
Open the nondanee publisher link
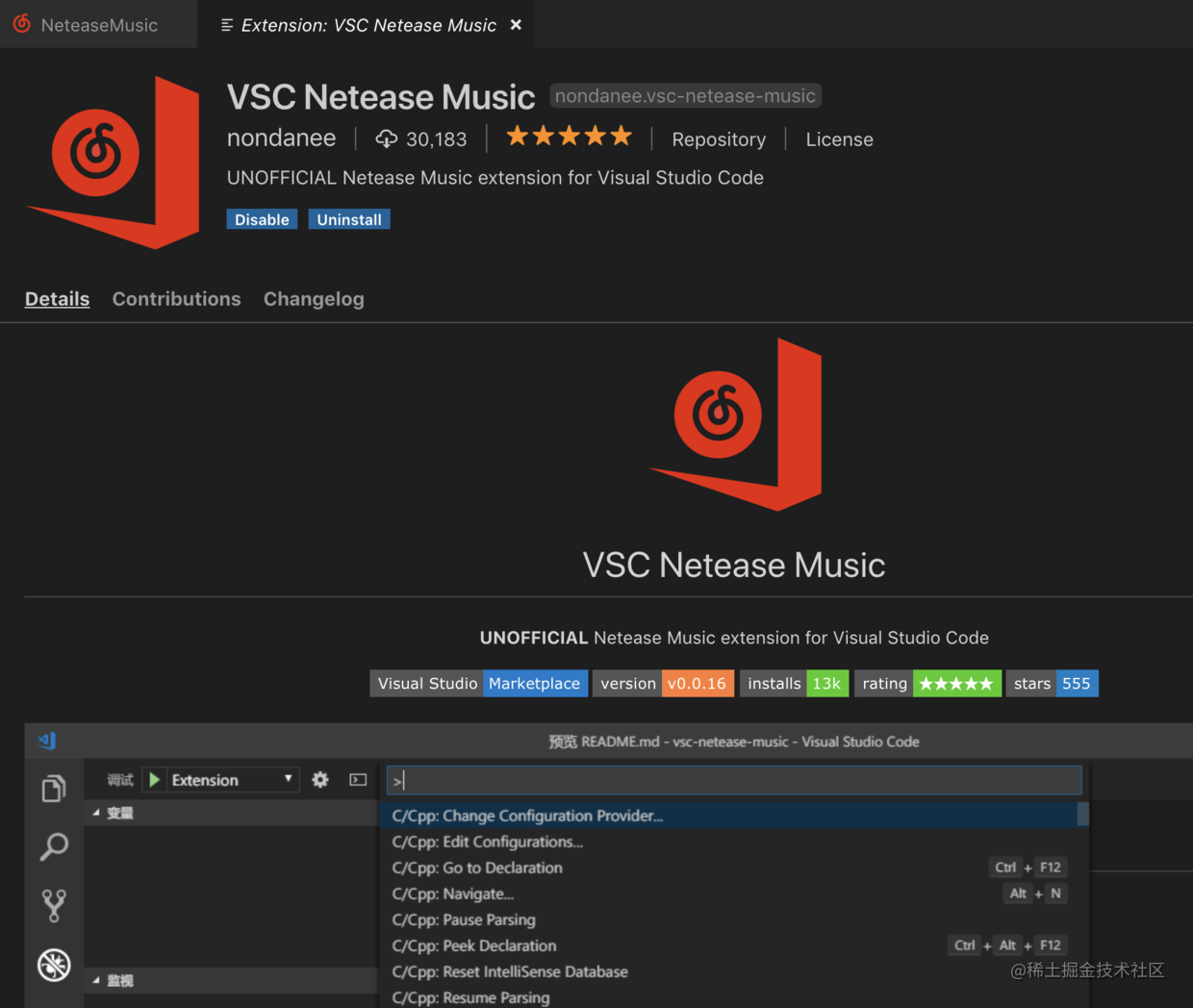281,139
